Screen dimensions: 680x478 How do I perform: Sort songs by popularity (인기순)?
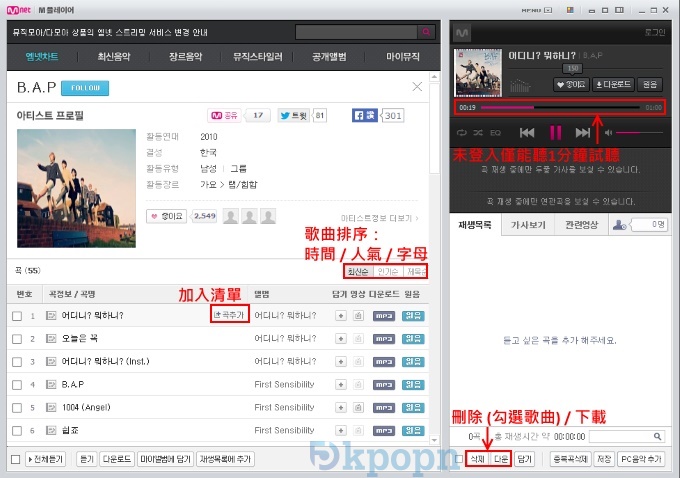point(388,272)
